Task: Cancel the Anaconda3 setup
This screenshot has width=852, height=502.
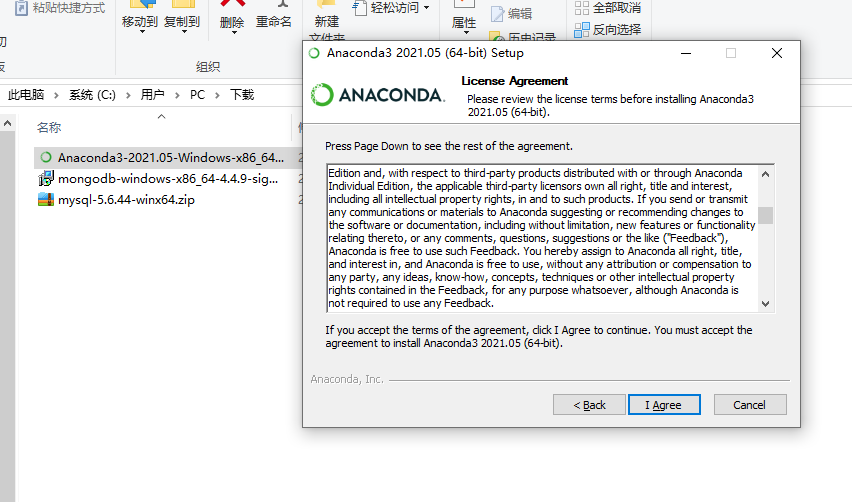Action: (750, 405)
